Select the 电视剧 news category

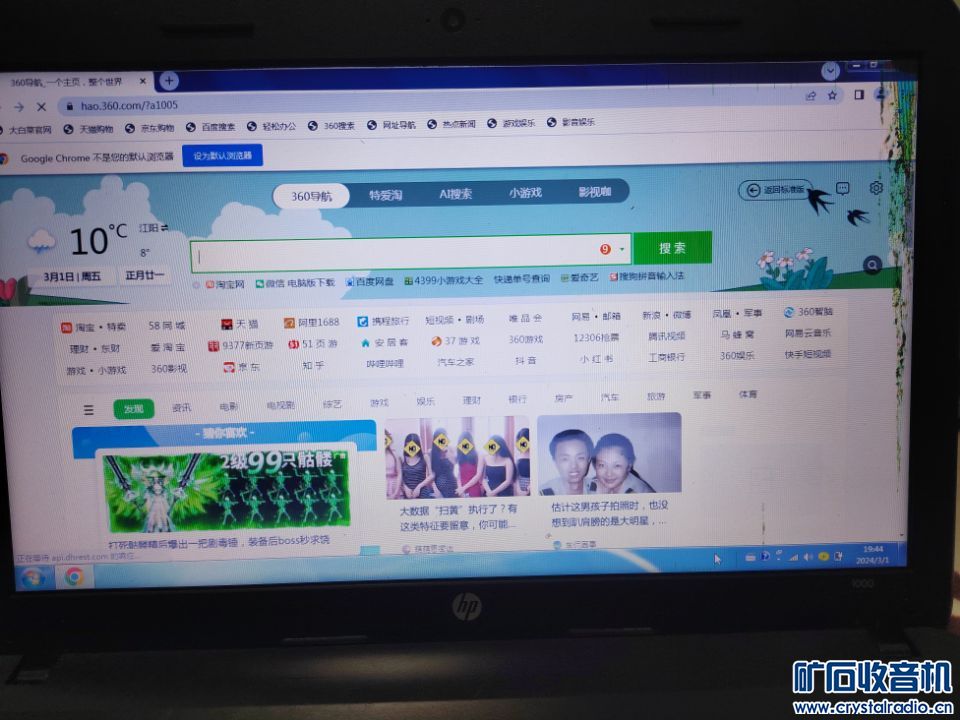tap(280, 405)
